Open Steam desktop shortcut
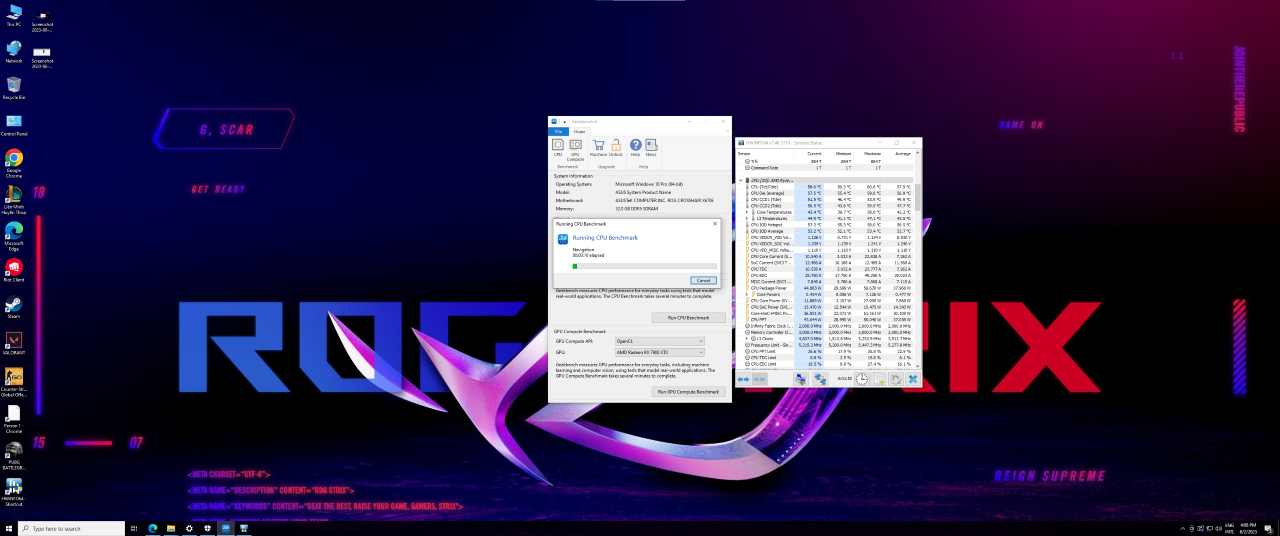 pyautogui.click(x=14, y=305)
